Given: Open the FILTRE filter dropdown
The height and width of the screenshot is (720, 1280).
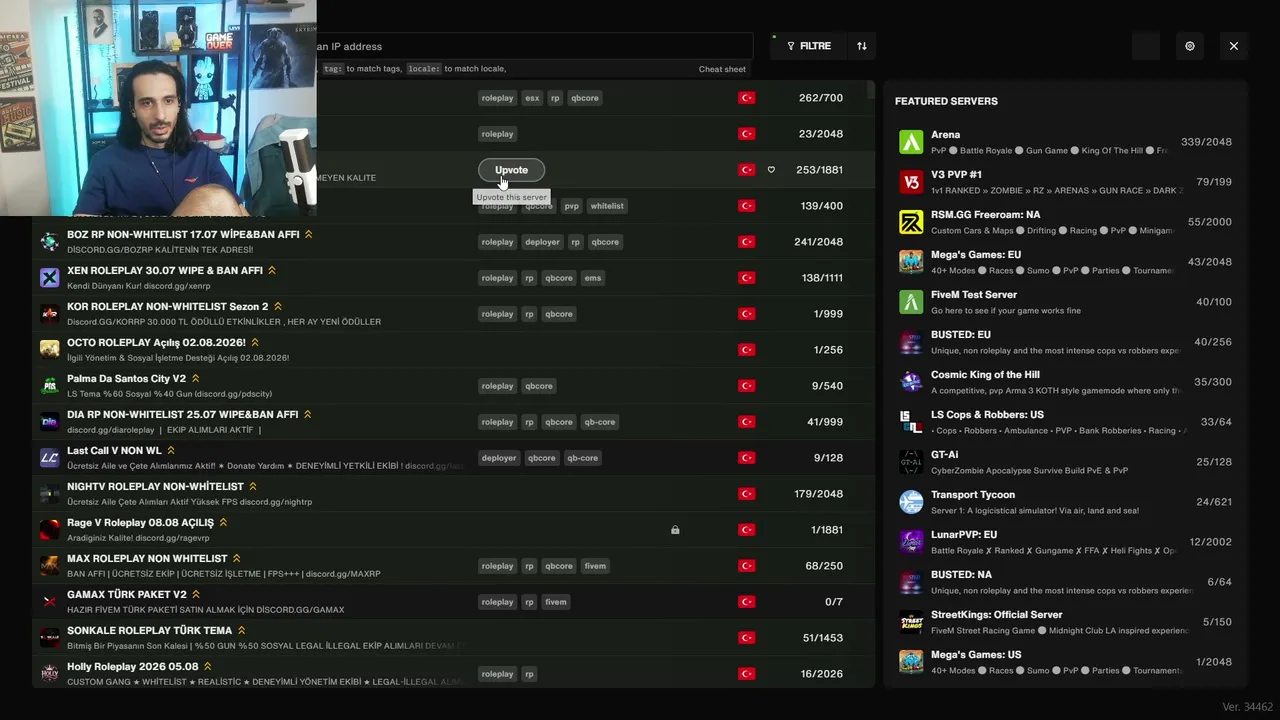Looking at the screenshot, I should [x=809, y=46].
